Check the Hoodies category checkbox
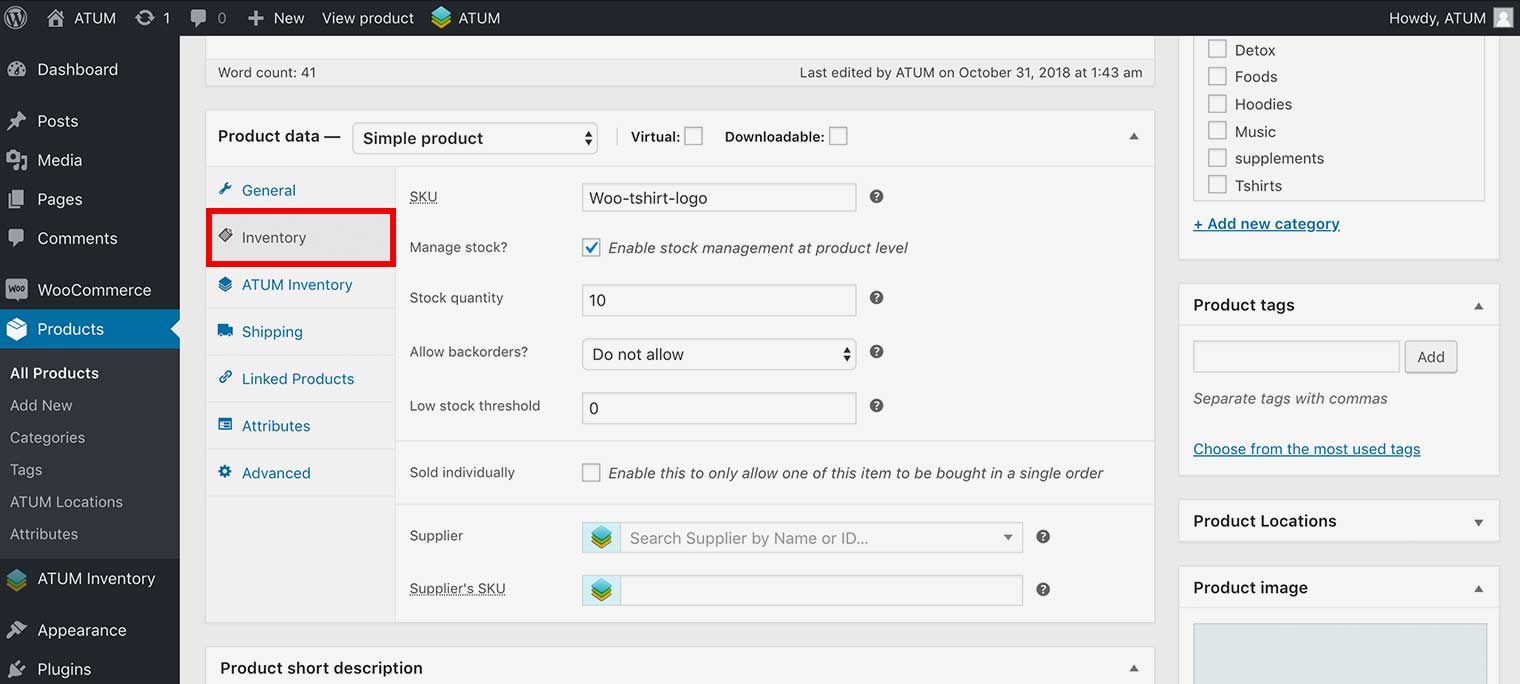The image size is (1520, 684). click(x=1217, y=104)
